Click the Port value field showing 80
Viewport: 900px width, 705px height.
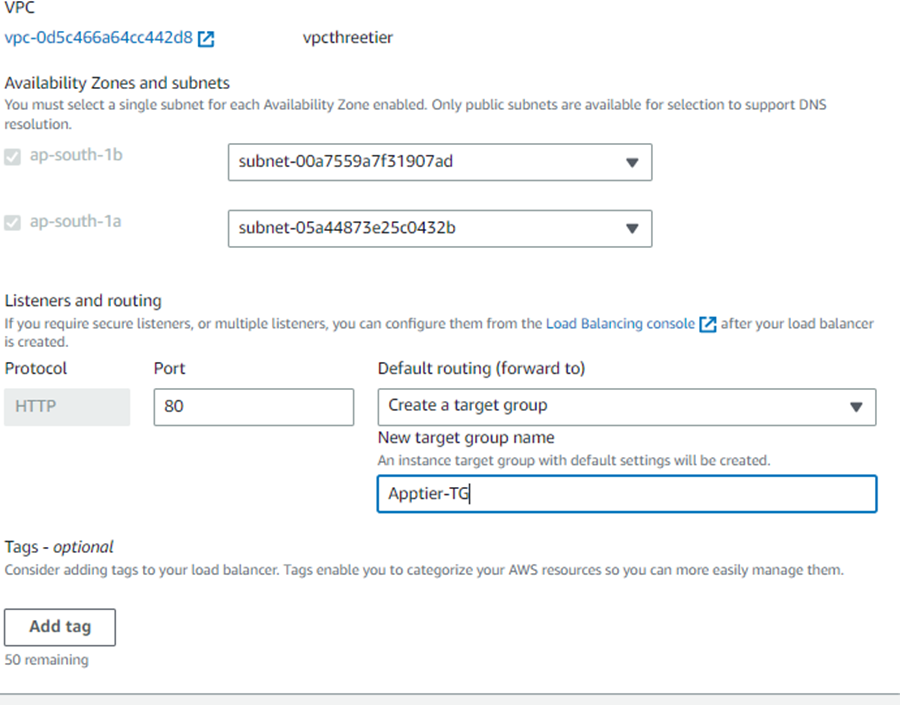tap(253, 407)
